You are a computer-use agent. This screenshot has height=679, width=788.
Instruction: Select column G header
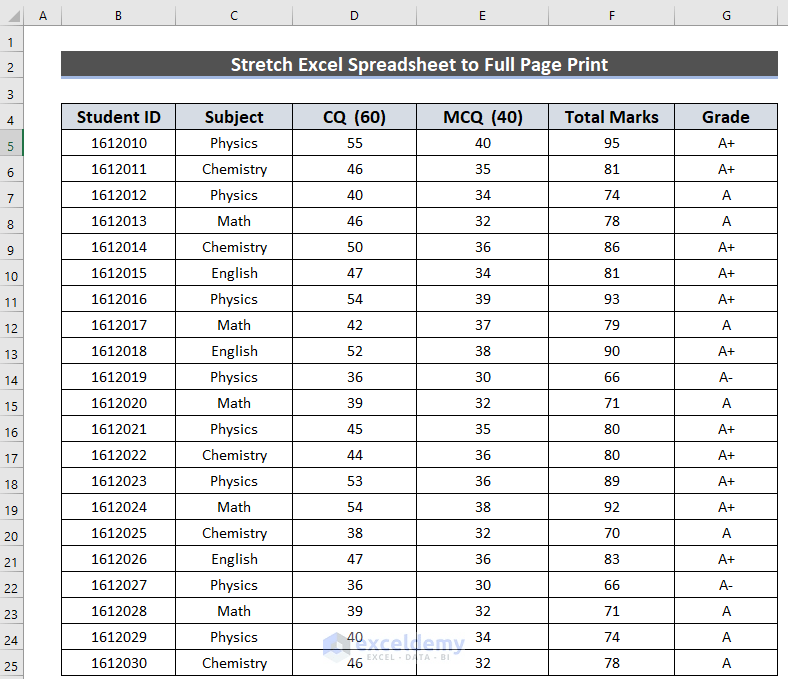(x=726, y=16)
